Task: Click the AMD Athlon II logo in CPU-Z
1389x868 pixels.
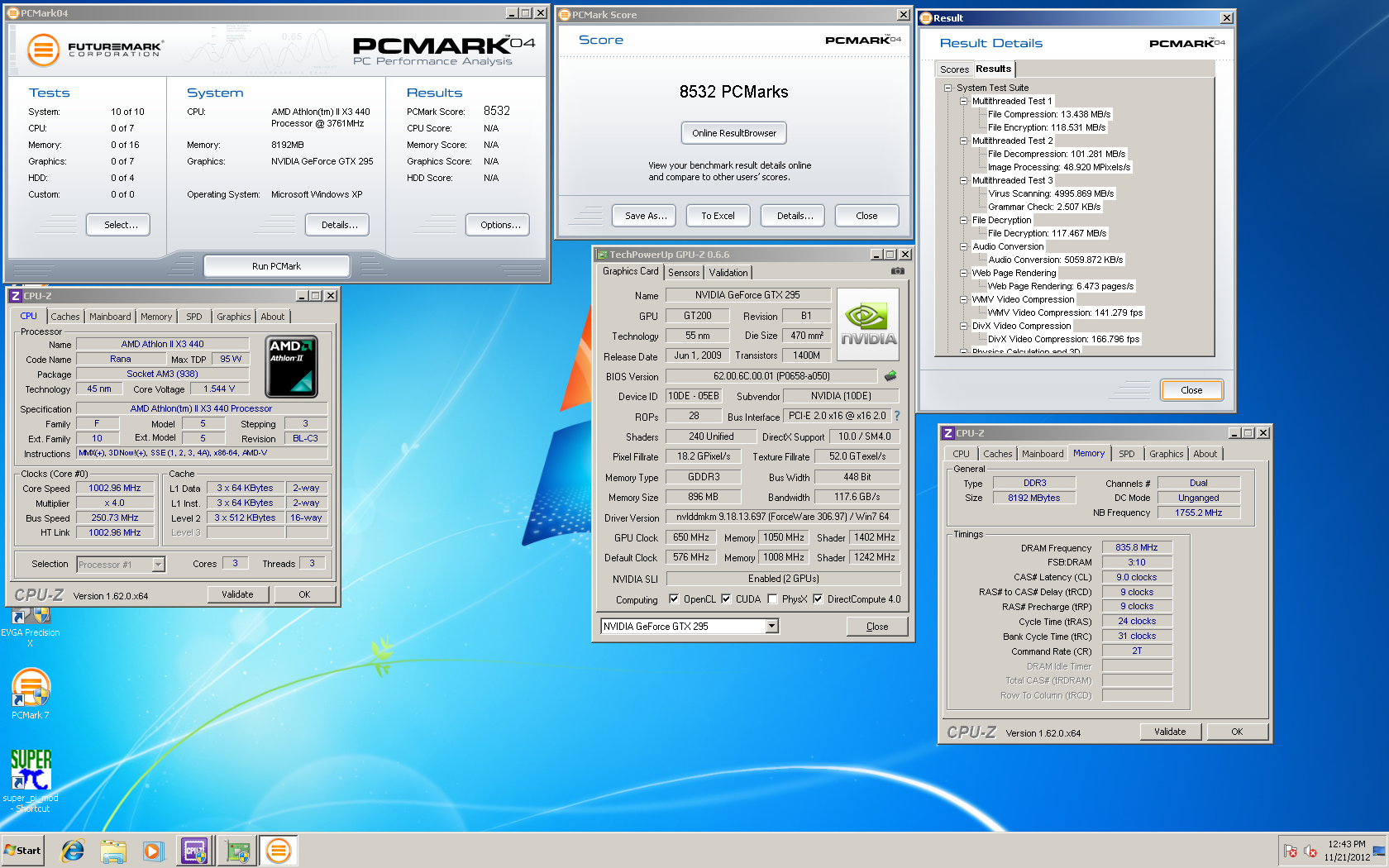Action: (291, 367)
